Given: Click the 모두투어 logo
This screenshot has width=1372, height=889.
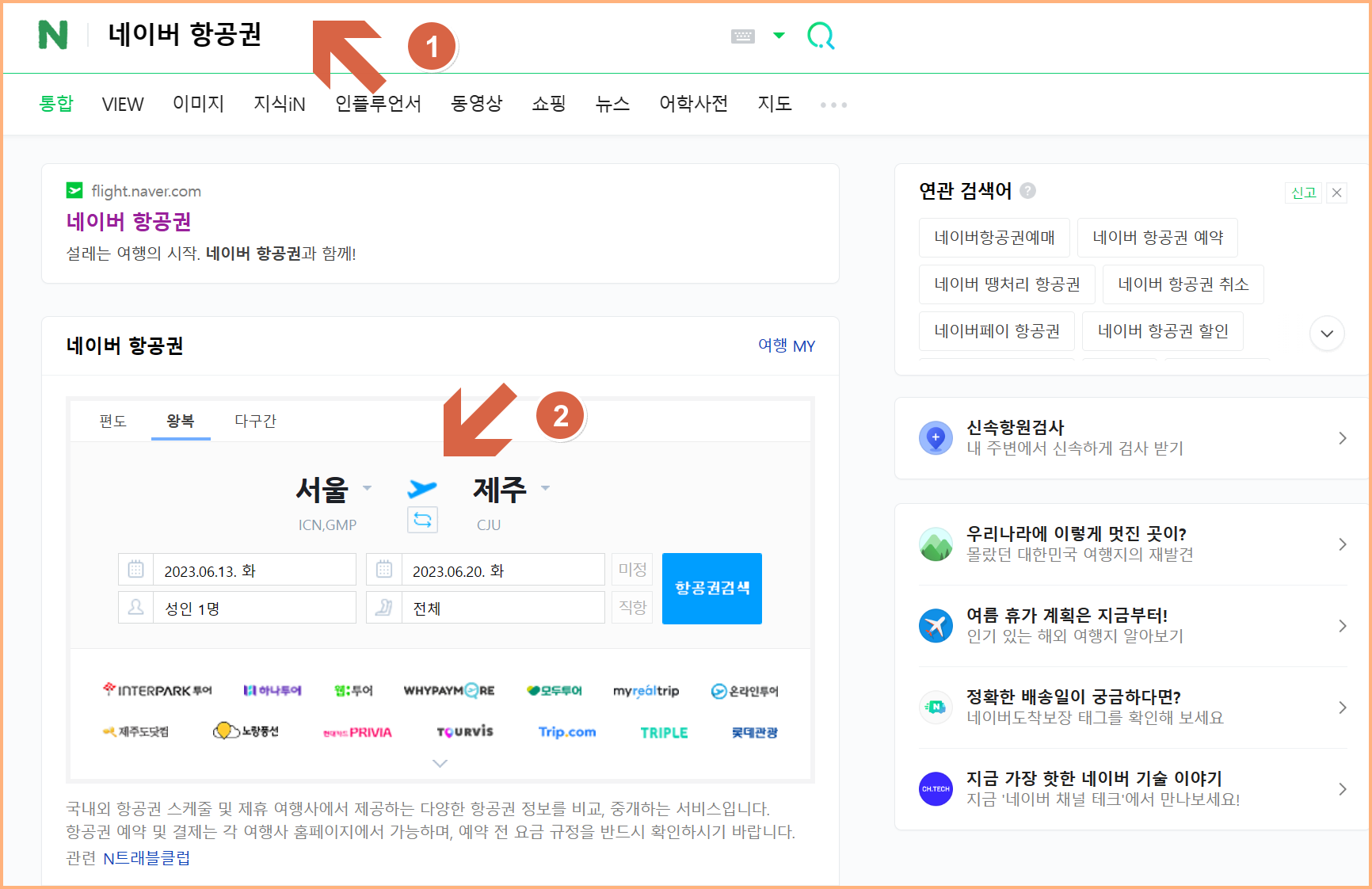Looking at the screenshot, I should (x=555, y=690).
